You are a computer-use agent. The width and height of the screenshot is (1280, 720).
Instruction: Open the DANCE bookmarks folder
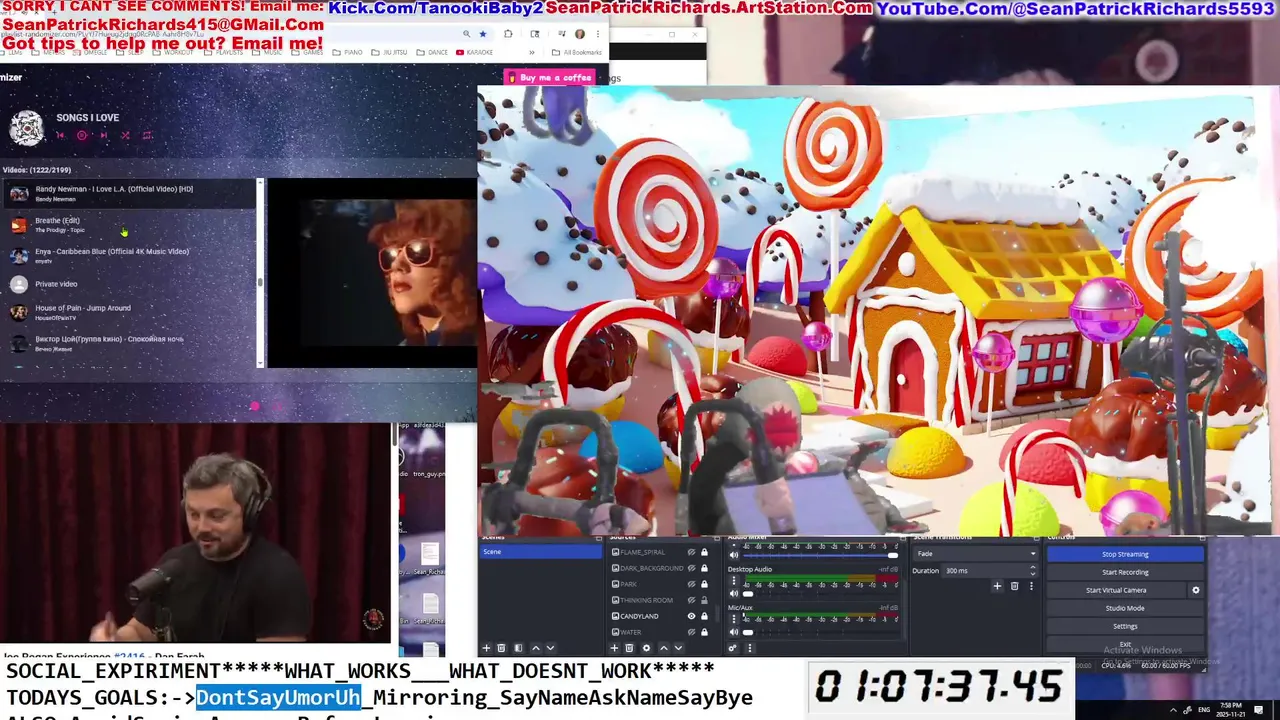pyautogui.click(x=432, y=52)
